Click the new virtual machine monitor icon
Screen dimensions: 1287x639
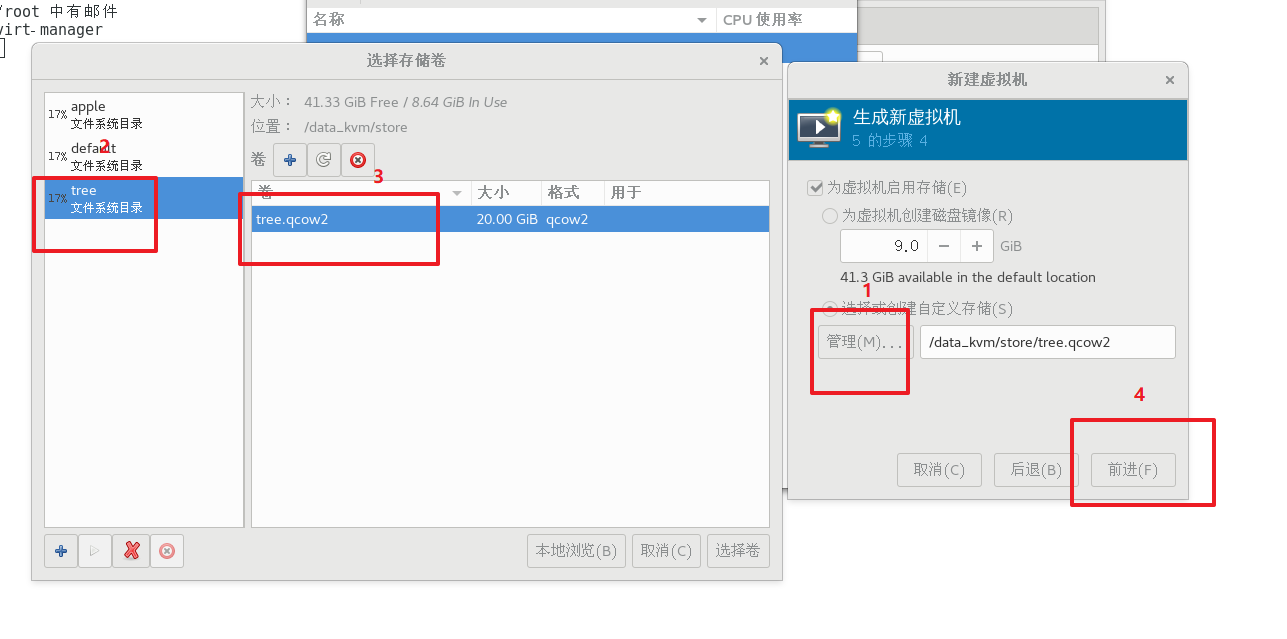pyautogui.click(x=819, y=128)
